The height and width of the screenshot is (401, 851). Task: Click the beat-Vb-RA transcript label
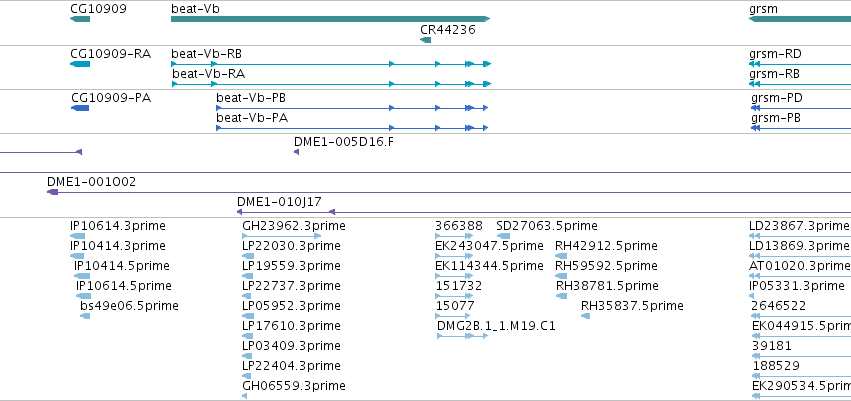coord(208,74)
